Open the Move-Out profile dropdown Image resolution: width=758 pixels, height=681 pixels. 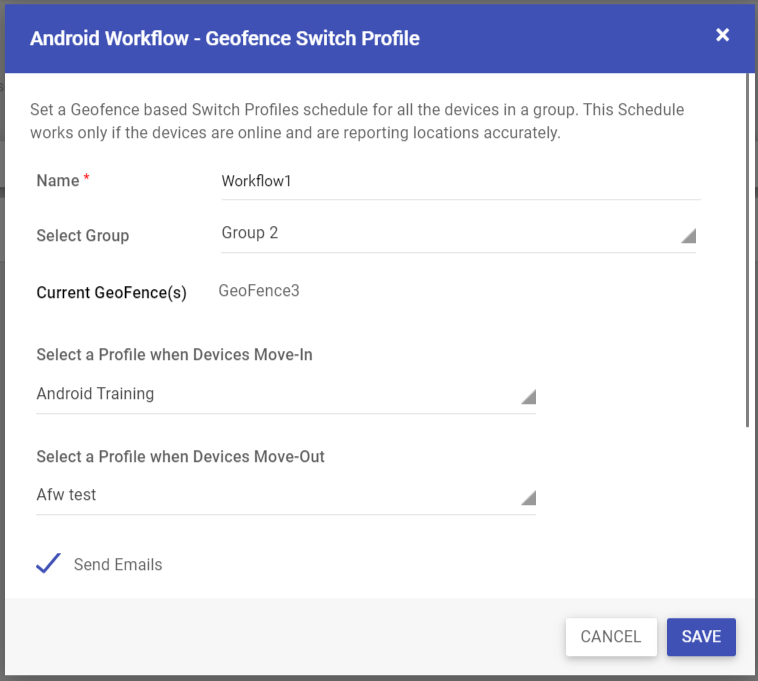(286, 496)
